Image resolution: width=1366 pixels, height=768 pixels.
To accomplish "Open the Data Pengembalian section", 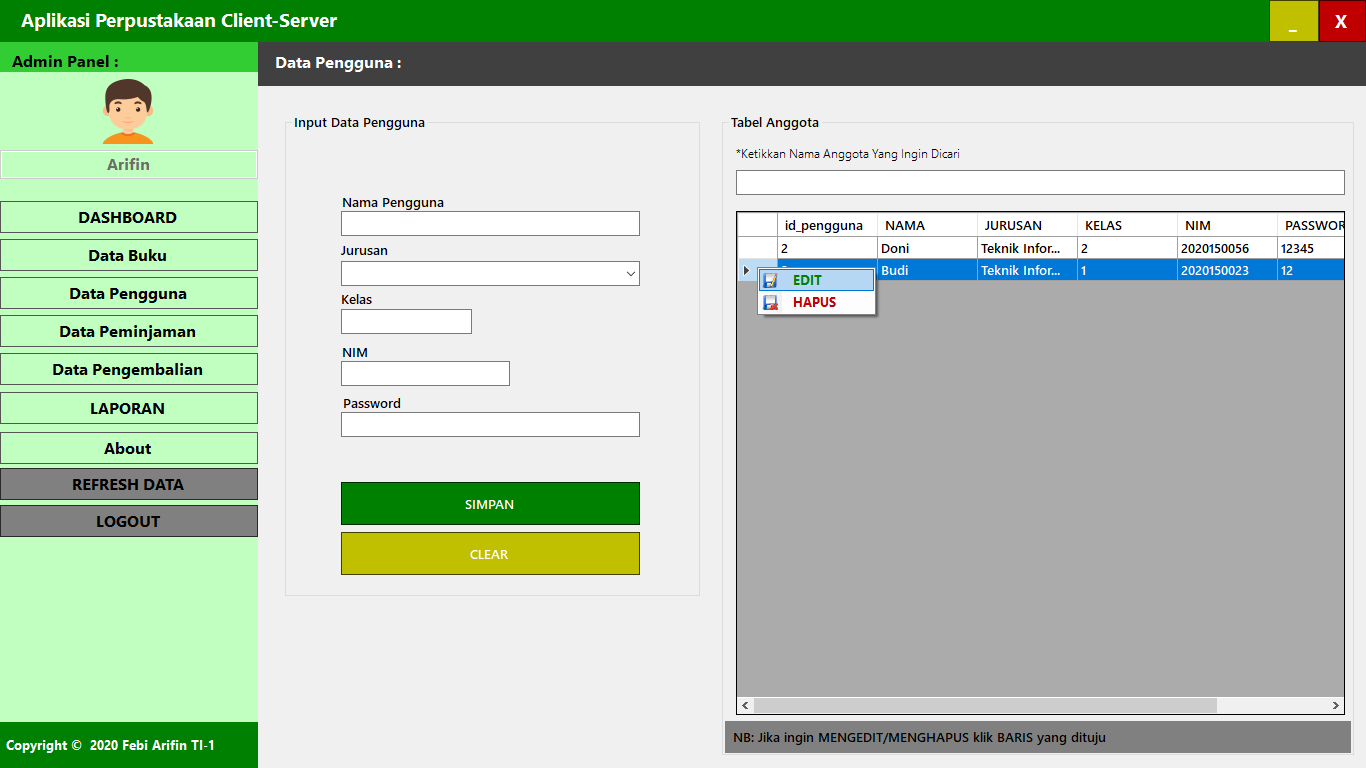I will (x=129, y=368).
